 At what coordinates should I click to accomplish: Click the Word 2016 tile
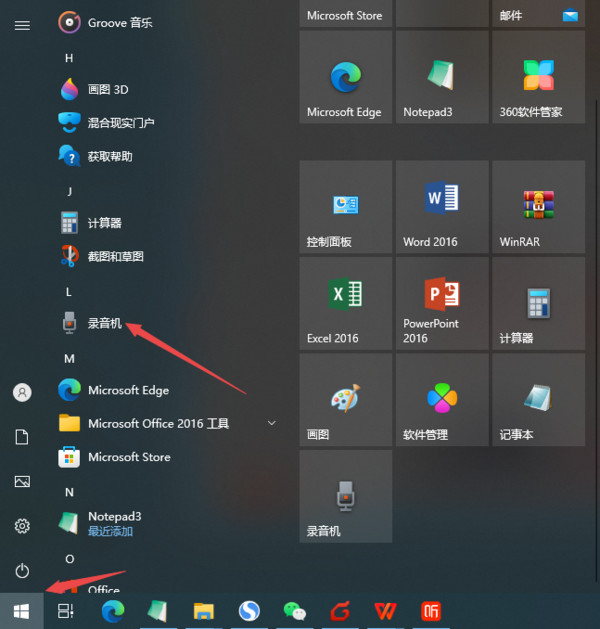[x=442, y=207]
